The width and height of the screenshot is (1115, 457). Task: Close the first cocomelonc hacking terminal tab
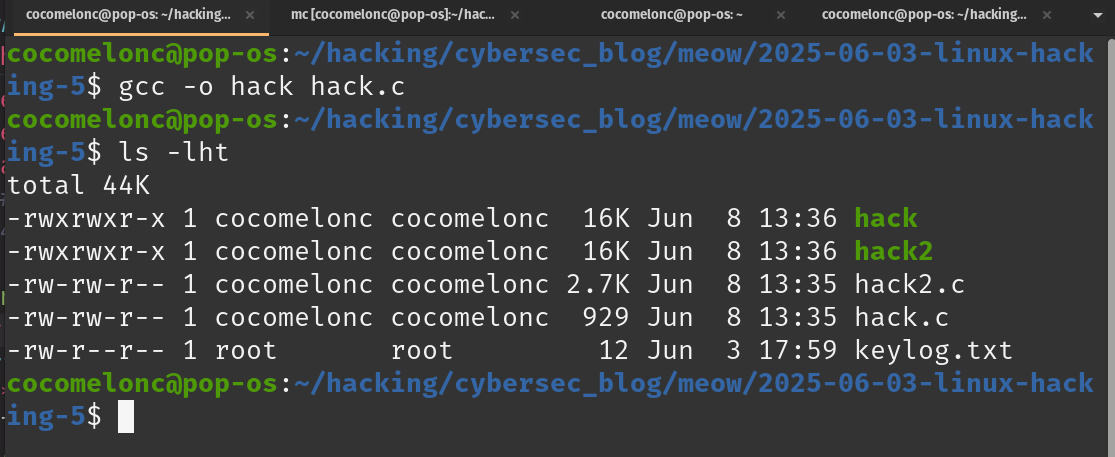click(251, 15)
